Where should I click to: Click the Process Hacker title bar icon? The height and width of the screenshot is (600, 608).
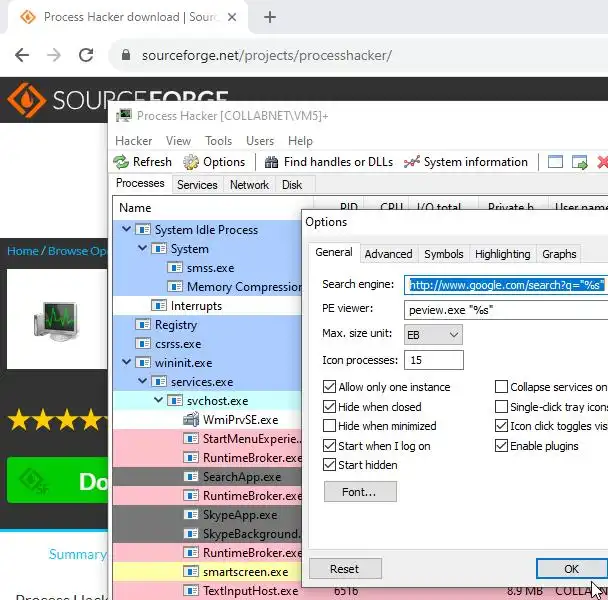pos(124,116)
